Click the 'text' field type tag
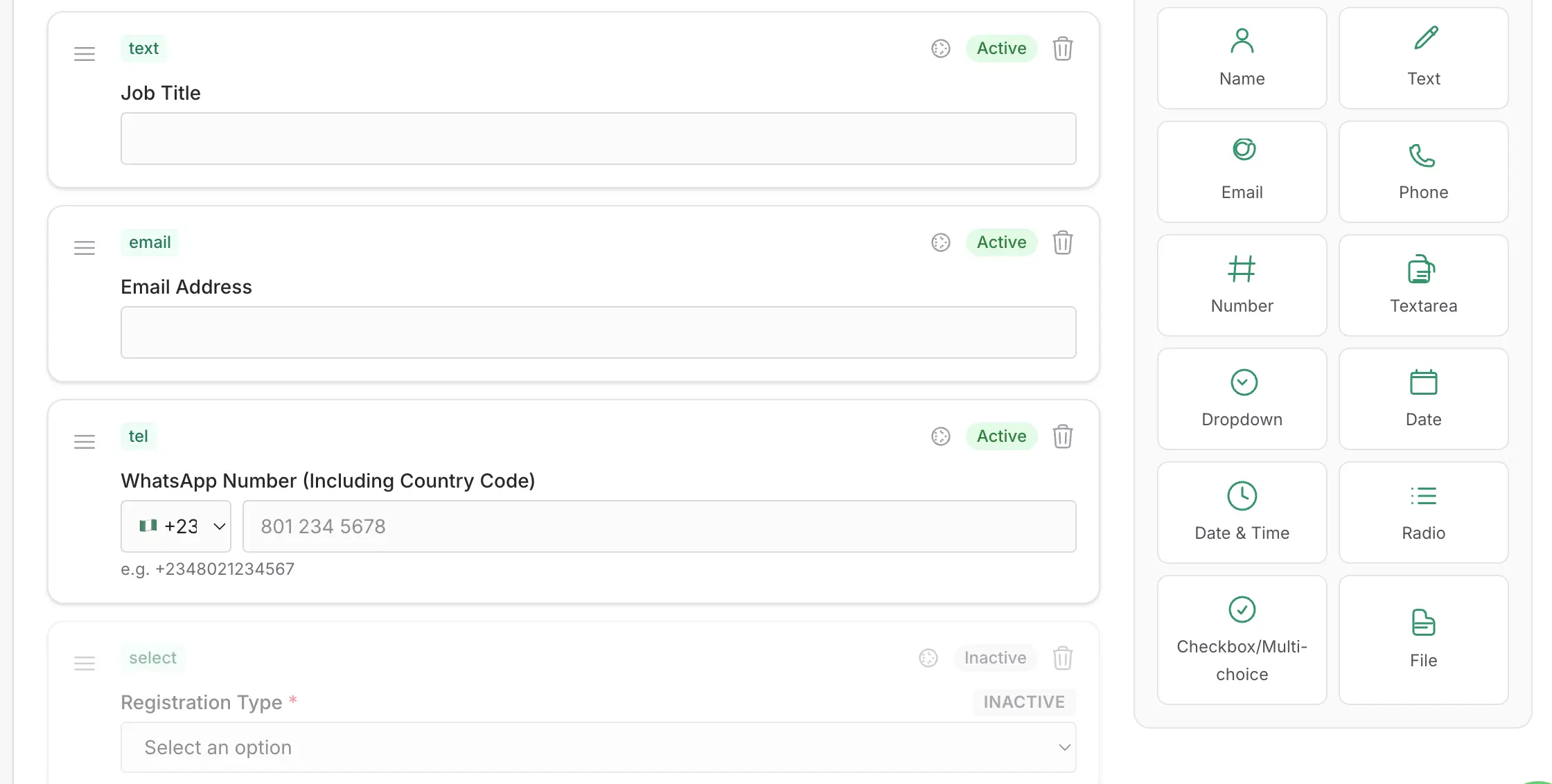The image size is (1552, 784). pyautogui.click(x=143, y=48)
